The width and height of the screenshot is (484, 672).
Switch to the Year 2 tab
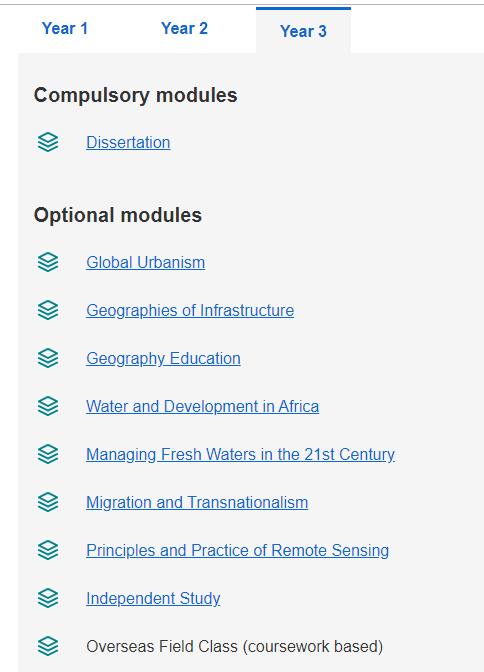tap(184, 29)
